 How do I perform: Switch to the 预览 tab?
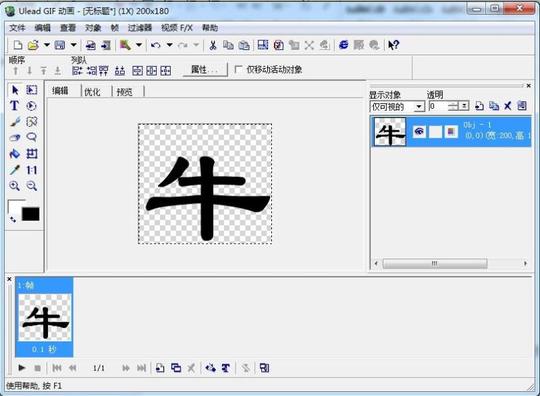[x=125, y=92]
